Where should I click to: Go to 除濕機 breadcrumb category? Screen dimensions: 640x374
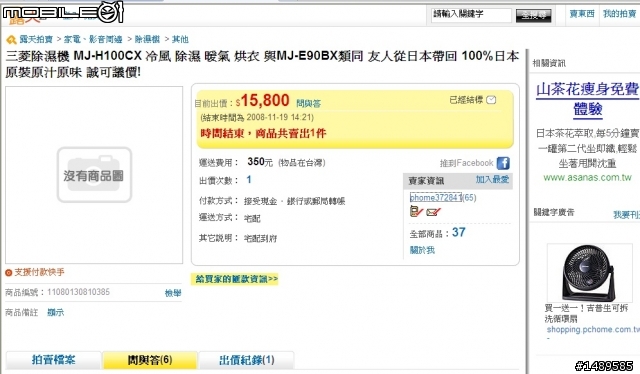[147, 39]
